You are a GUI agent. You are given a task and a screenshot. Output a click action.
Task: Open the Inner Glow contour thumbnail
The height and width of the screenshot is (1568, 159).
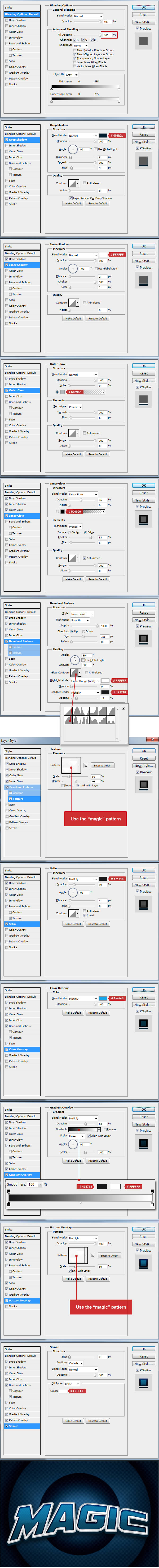(73, 558)
